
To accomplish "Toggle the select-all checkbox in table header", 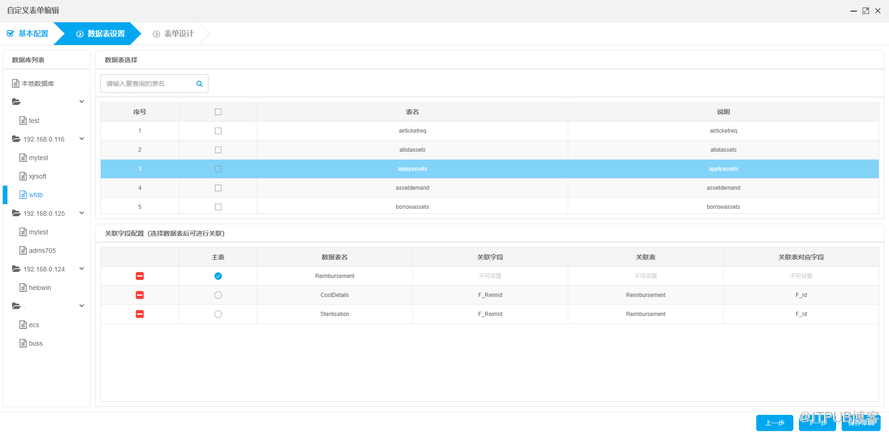I will (218, 112).
